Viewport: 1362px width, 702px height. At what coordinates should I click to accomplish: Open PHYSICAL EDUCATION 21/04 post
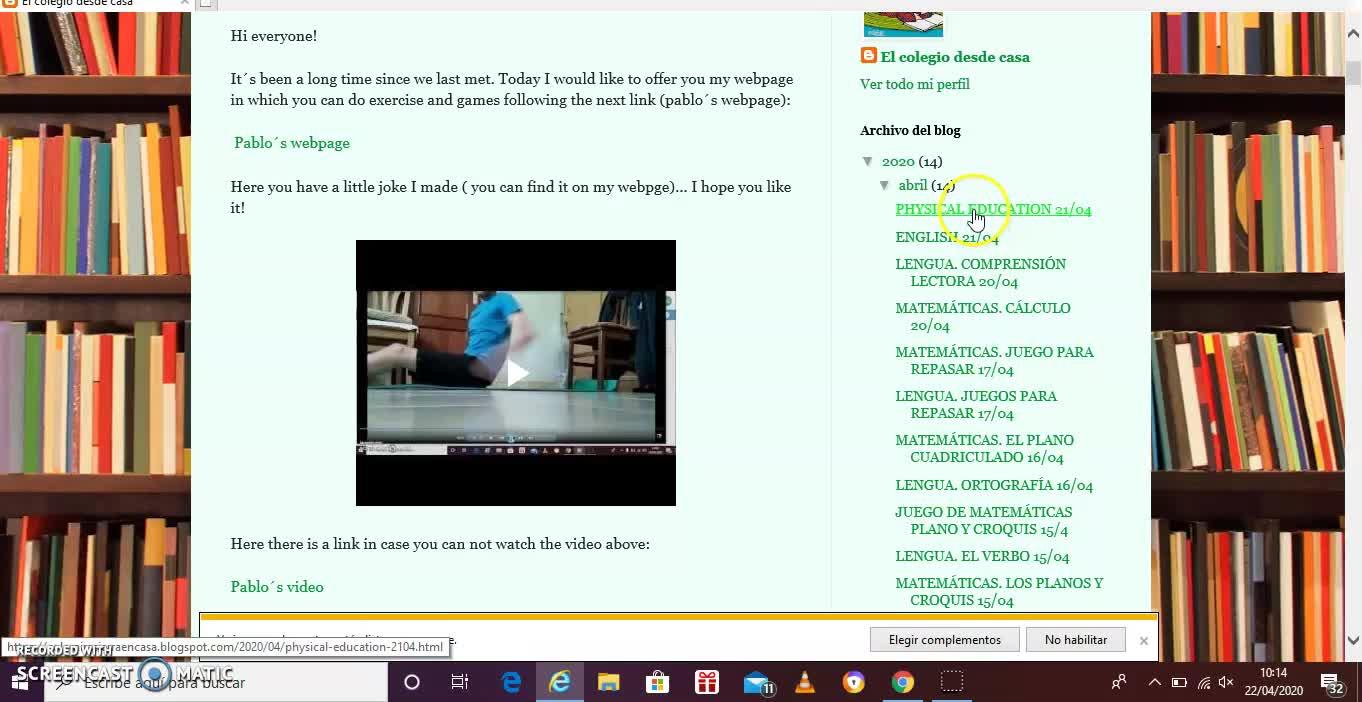[x=993, y=209]
